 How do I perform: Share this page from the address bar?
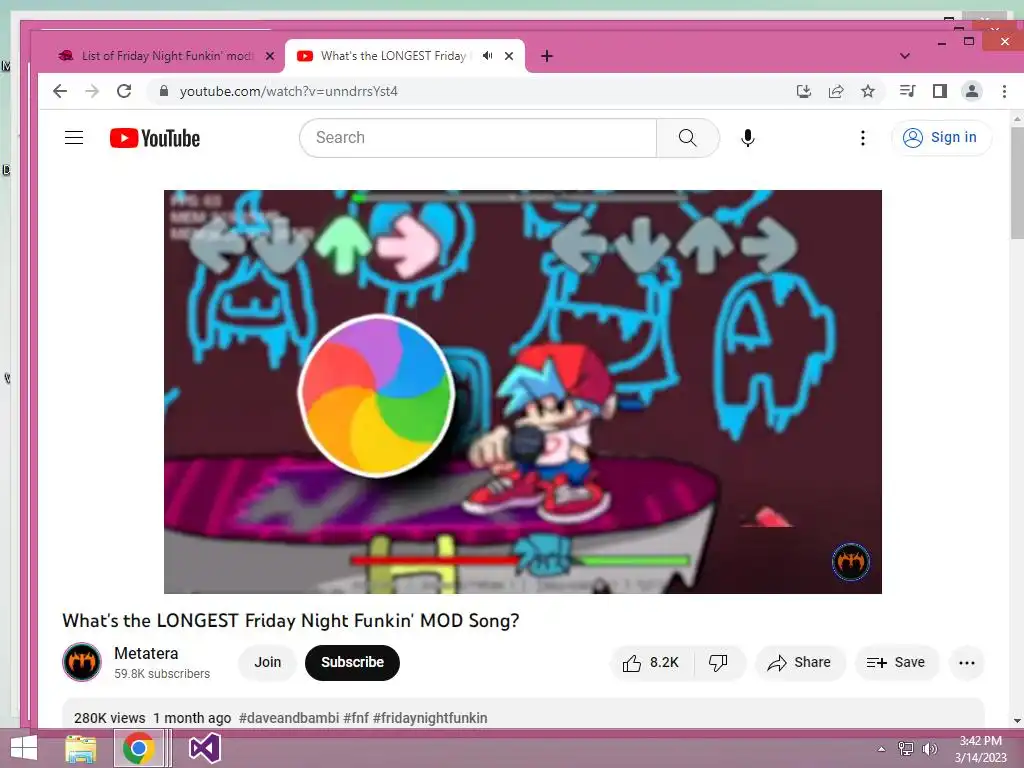[x=836, y=91]
